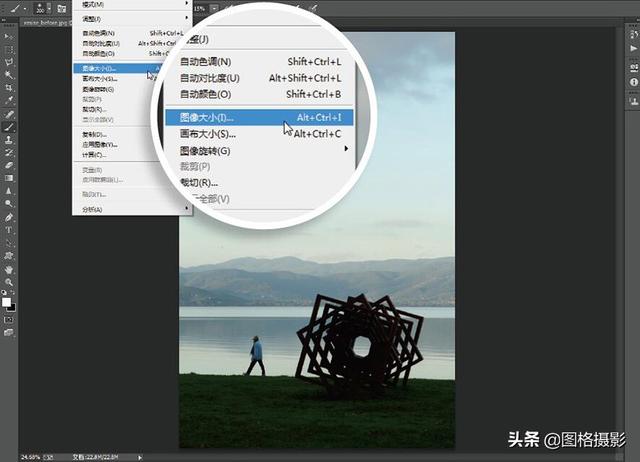Change screen mode button in toolbox
640x462 pixels.
tap(9, 333)
